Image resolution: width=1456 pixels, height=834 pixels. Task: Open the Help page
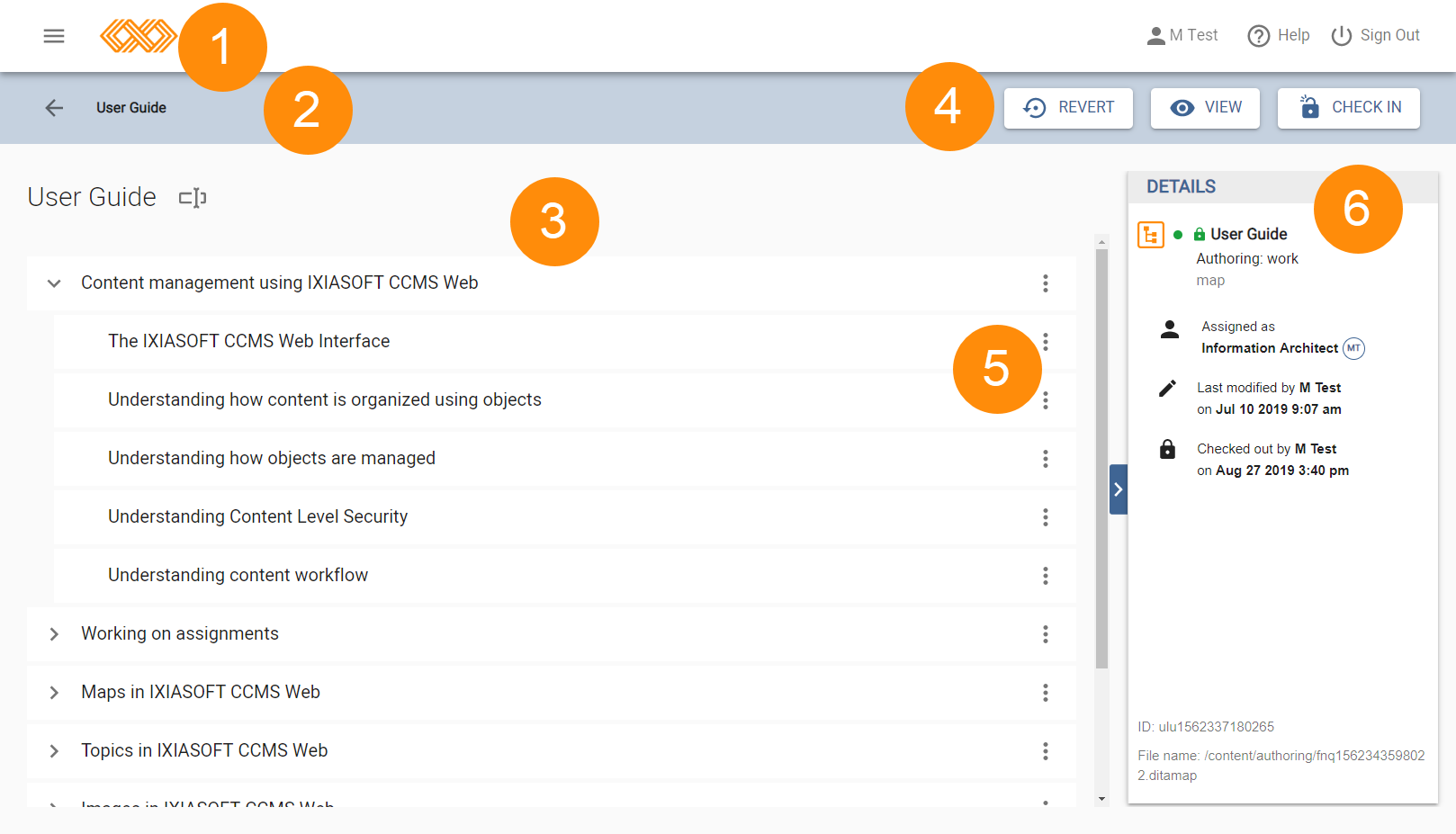pyautogui.click(x=1278, y=35)
